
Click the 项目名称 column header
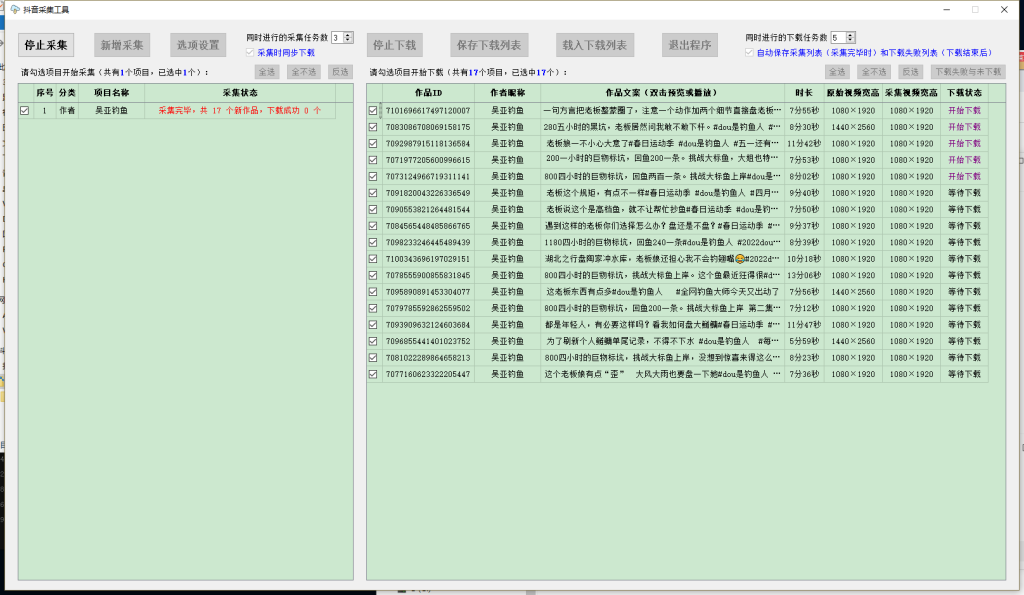point(111,93)
